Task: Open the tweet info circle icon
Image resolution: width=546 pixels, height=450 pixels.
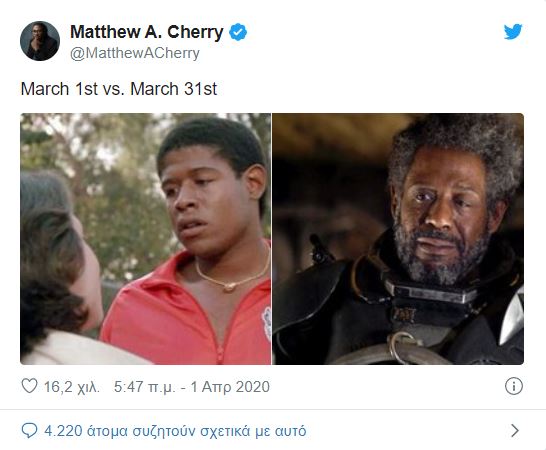Action: 514,386
